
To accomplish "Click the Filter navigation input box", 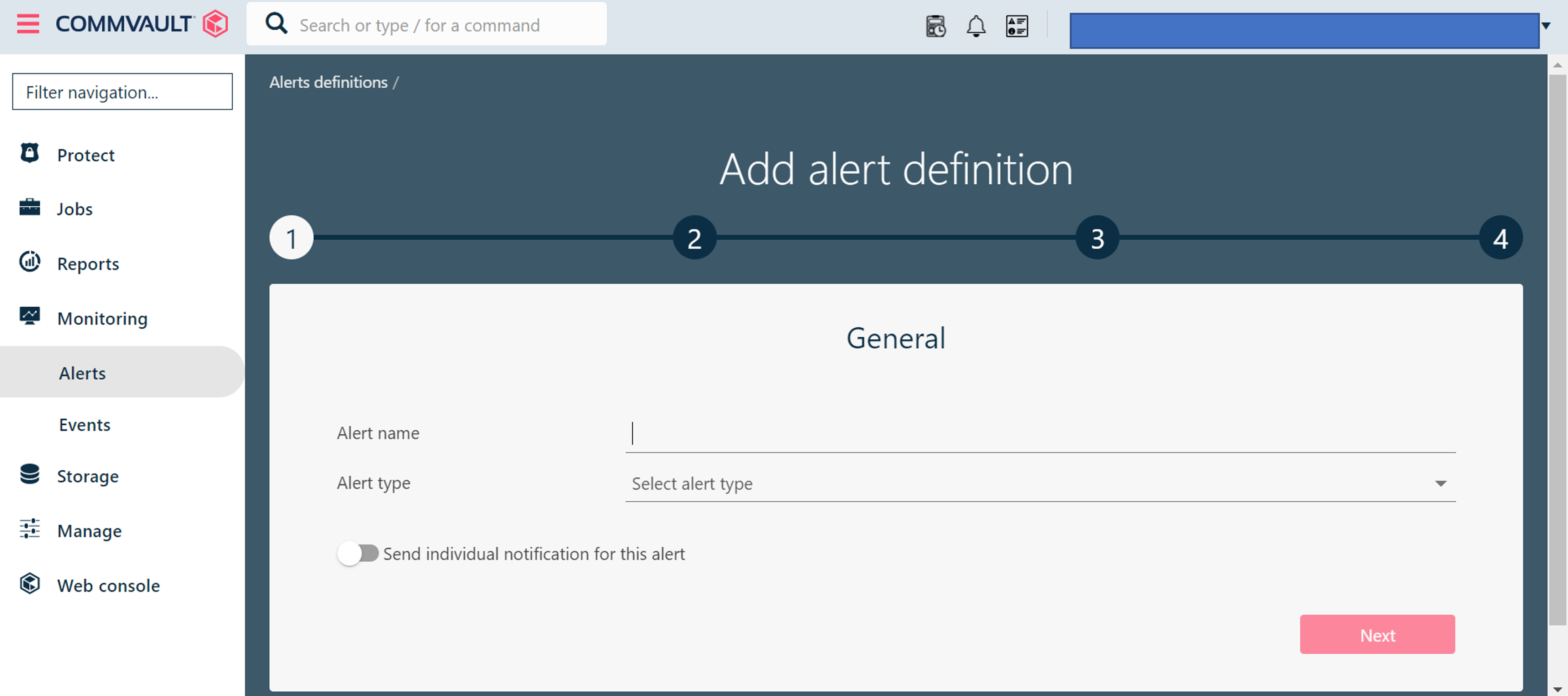I will tap(122, 92).
